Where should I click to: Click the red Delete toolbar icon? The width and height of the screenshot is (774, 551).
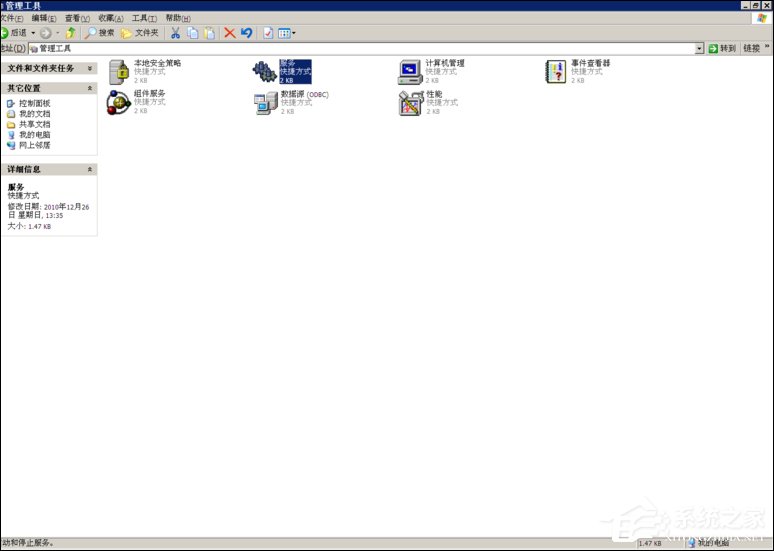[230, 33]
